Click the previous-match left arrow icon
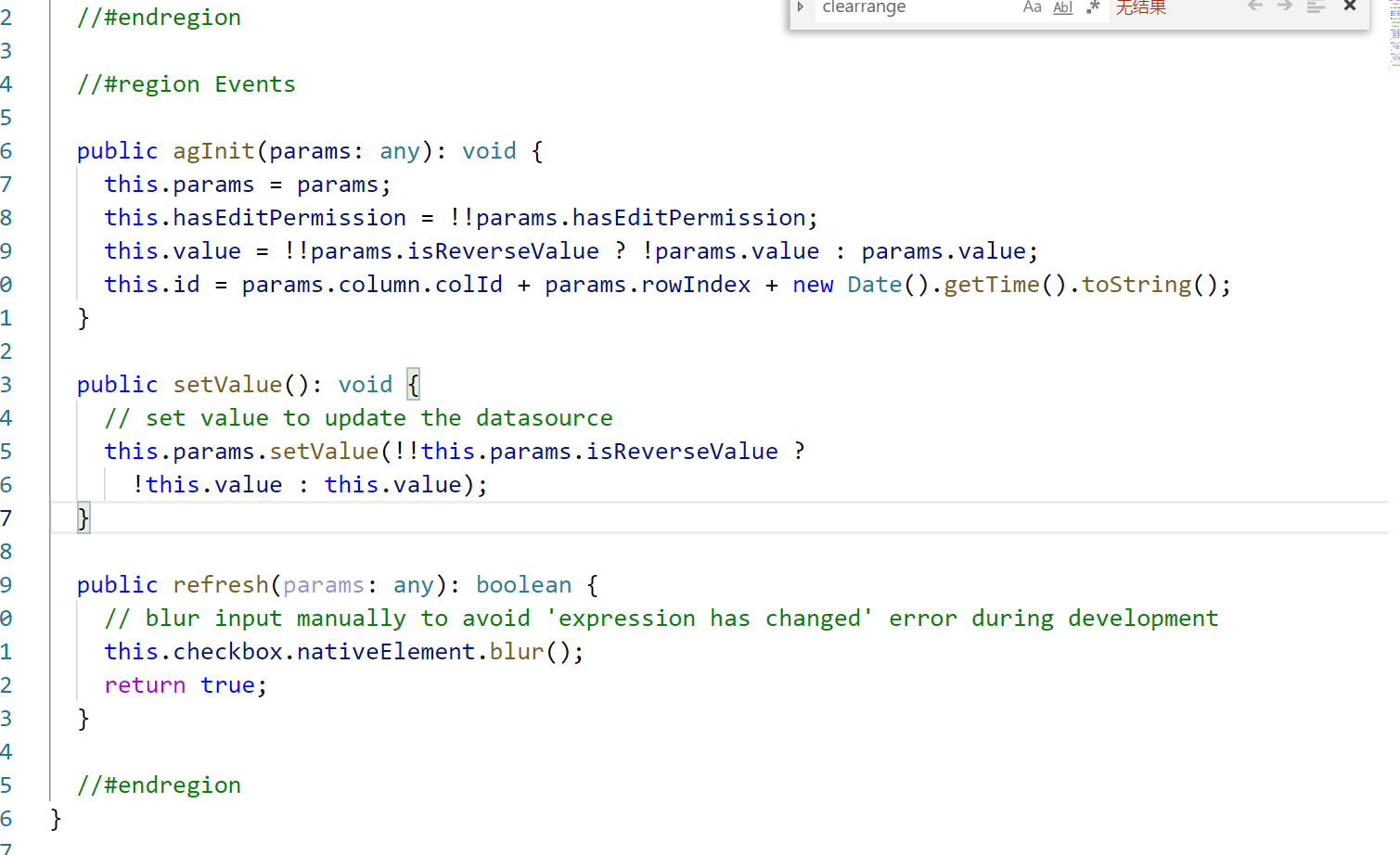Viewport: 1400px width, 855px height. [1255, 7]
